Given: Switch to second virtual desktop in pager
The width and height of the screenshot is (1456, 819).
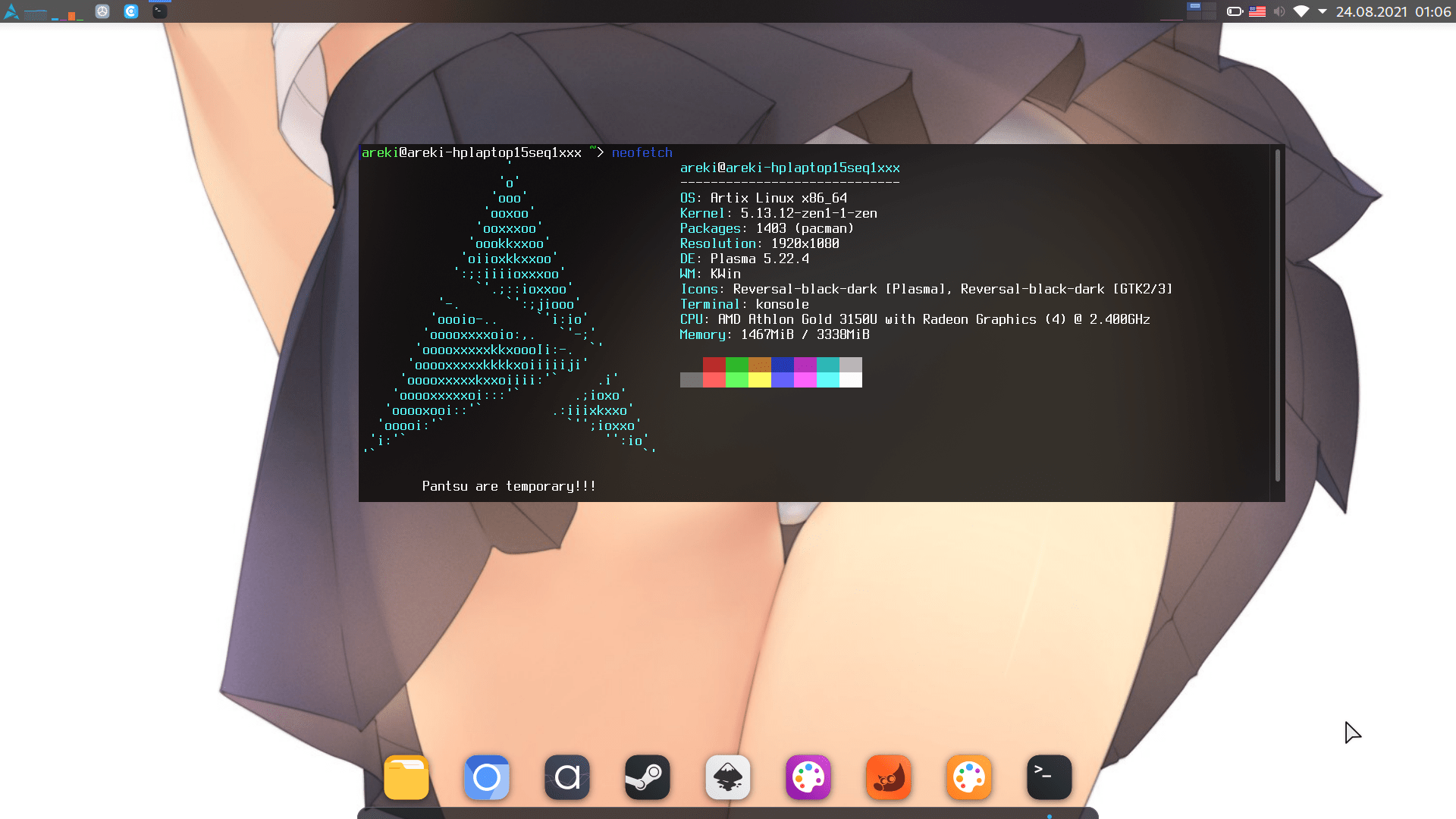Looking at the screenshot, I should 1210,7.
